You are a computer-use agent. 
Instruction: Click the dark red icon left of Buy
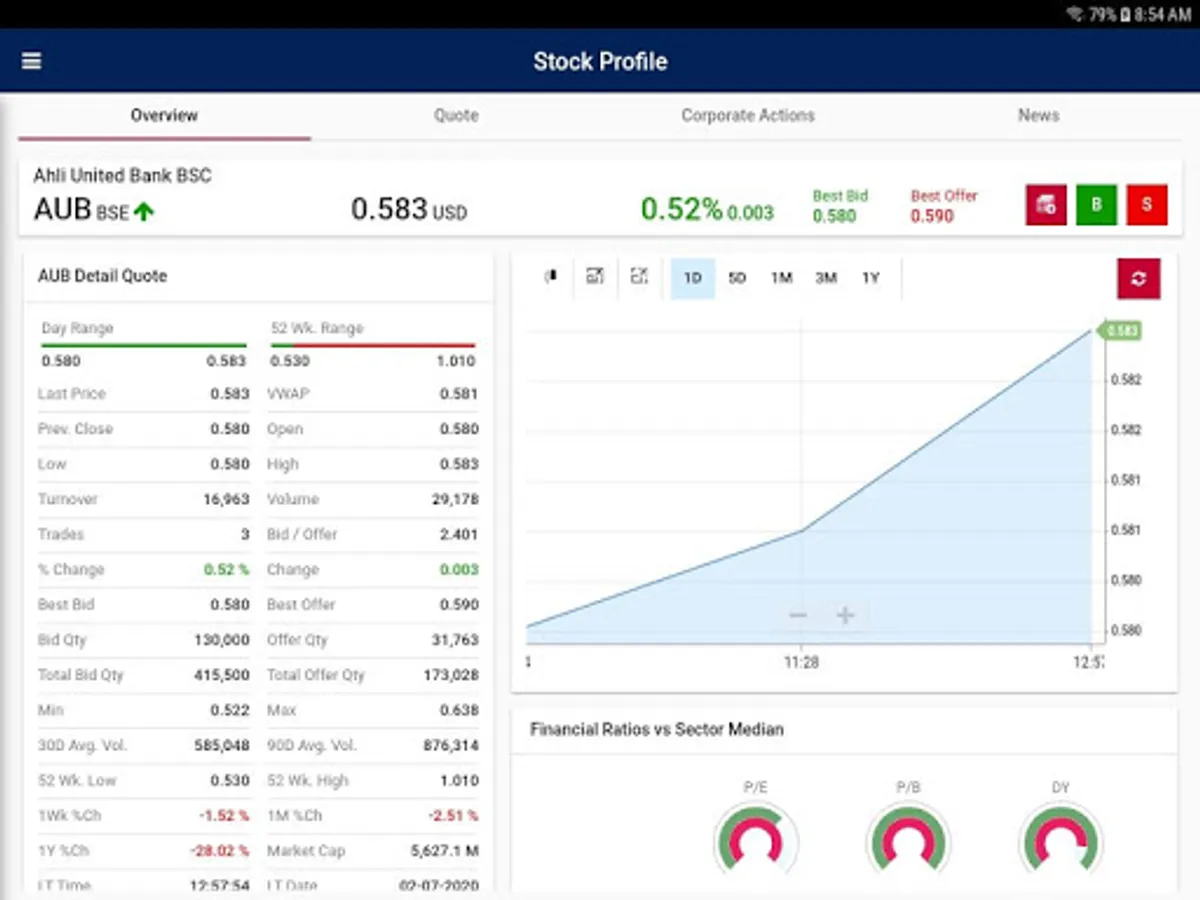[1046, 205]
